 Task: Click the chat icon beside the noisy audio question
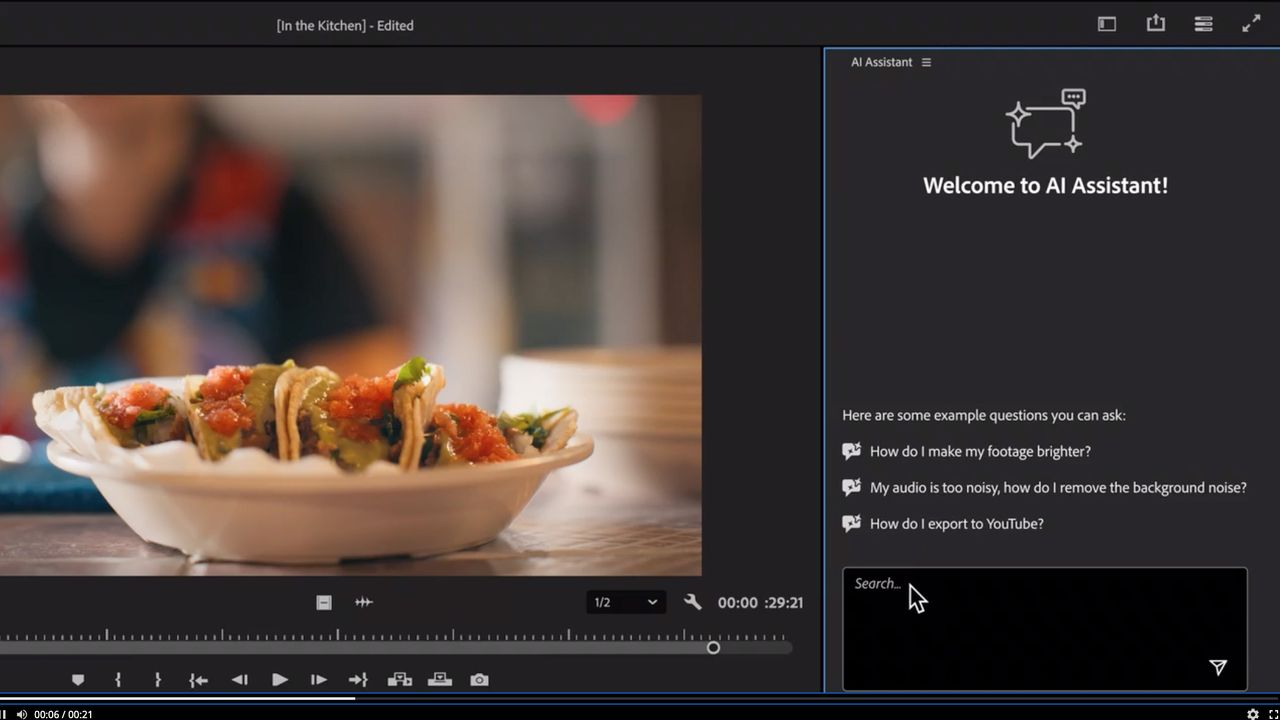click(x=852, y=488)
